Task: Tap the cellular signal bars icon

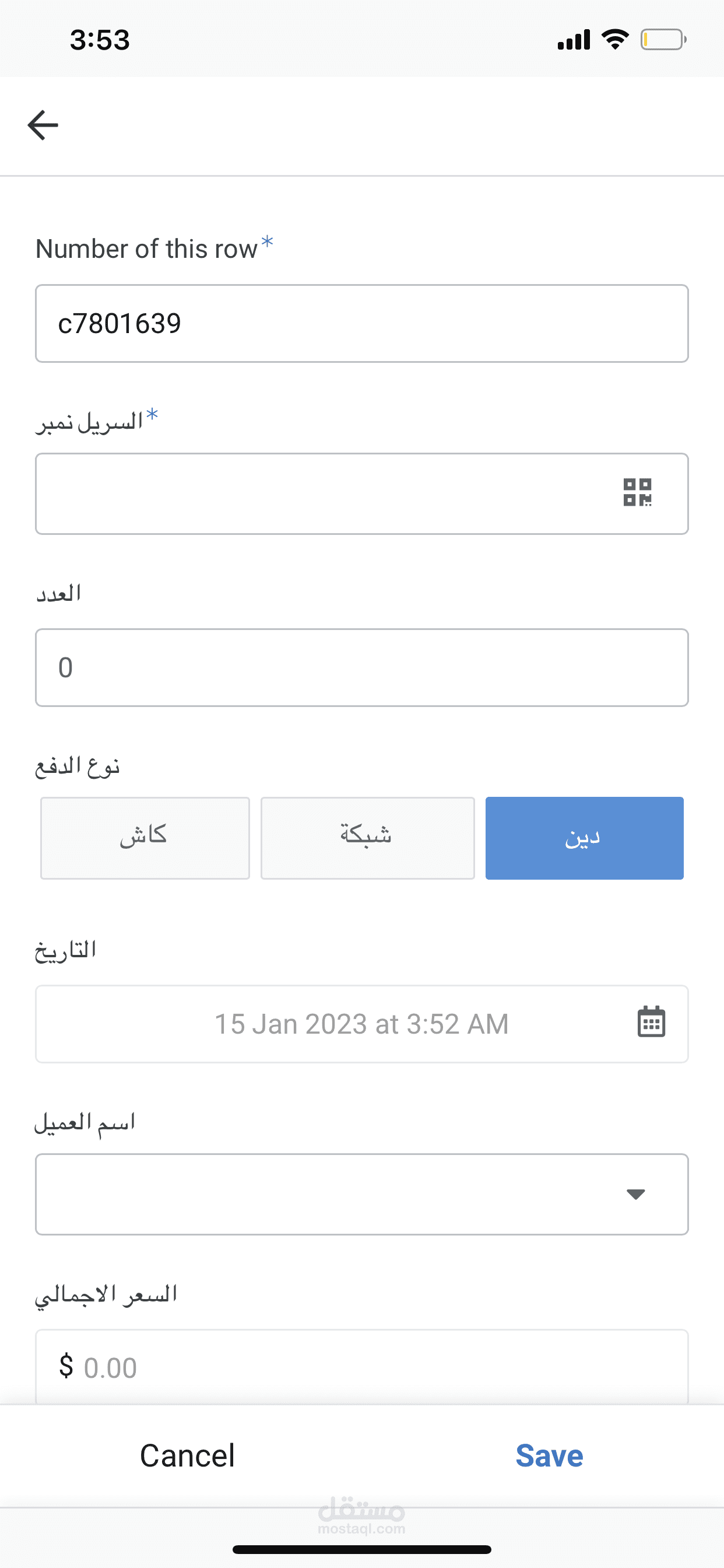Action: [x=573, y=40]
